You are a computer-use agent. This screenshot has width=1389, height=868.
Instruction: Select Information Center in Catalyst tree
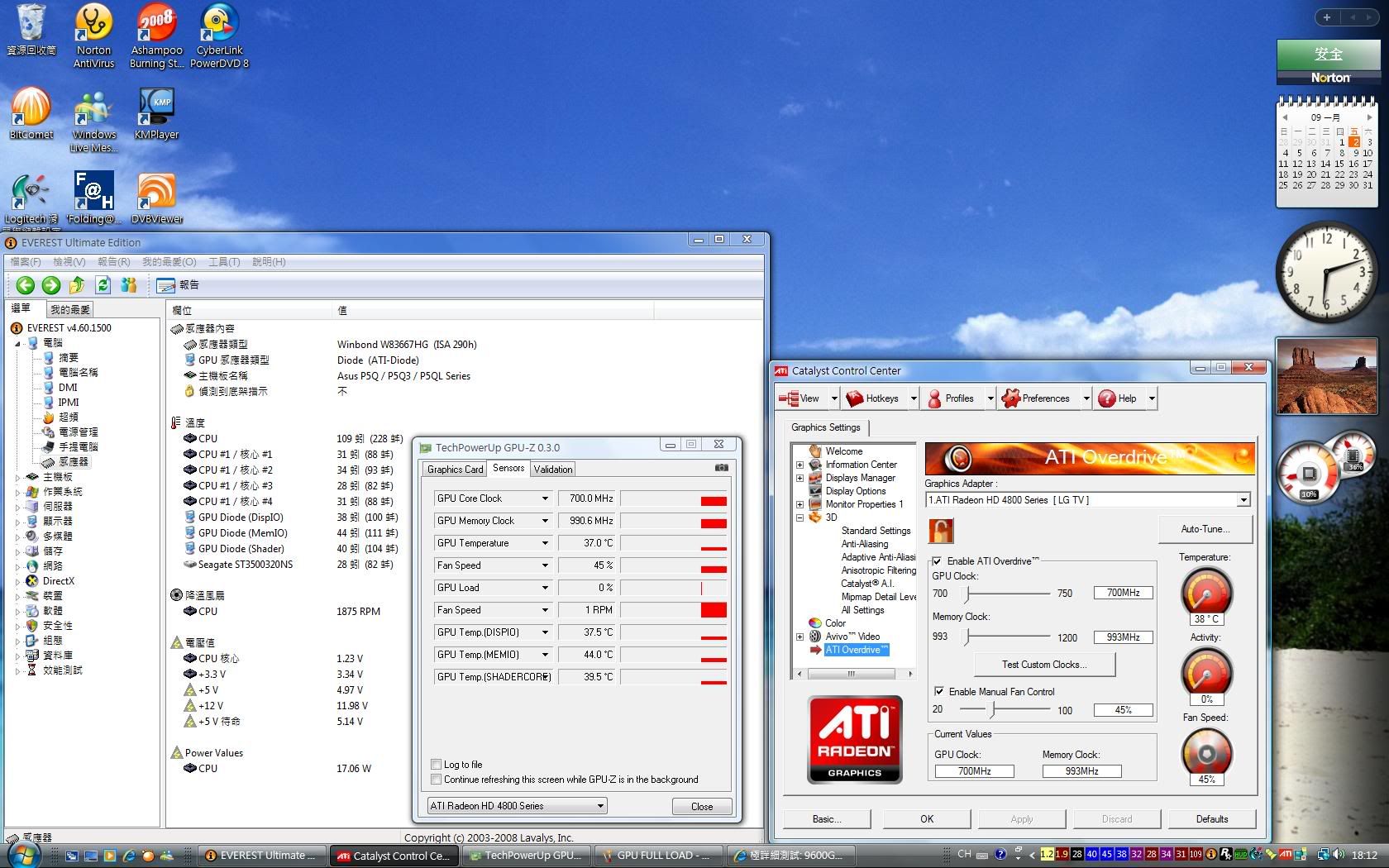861,465
